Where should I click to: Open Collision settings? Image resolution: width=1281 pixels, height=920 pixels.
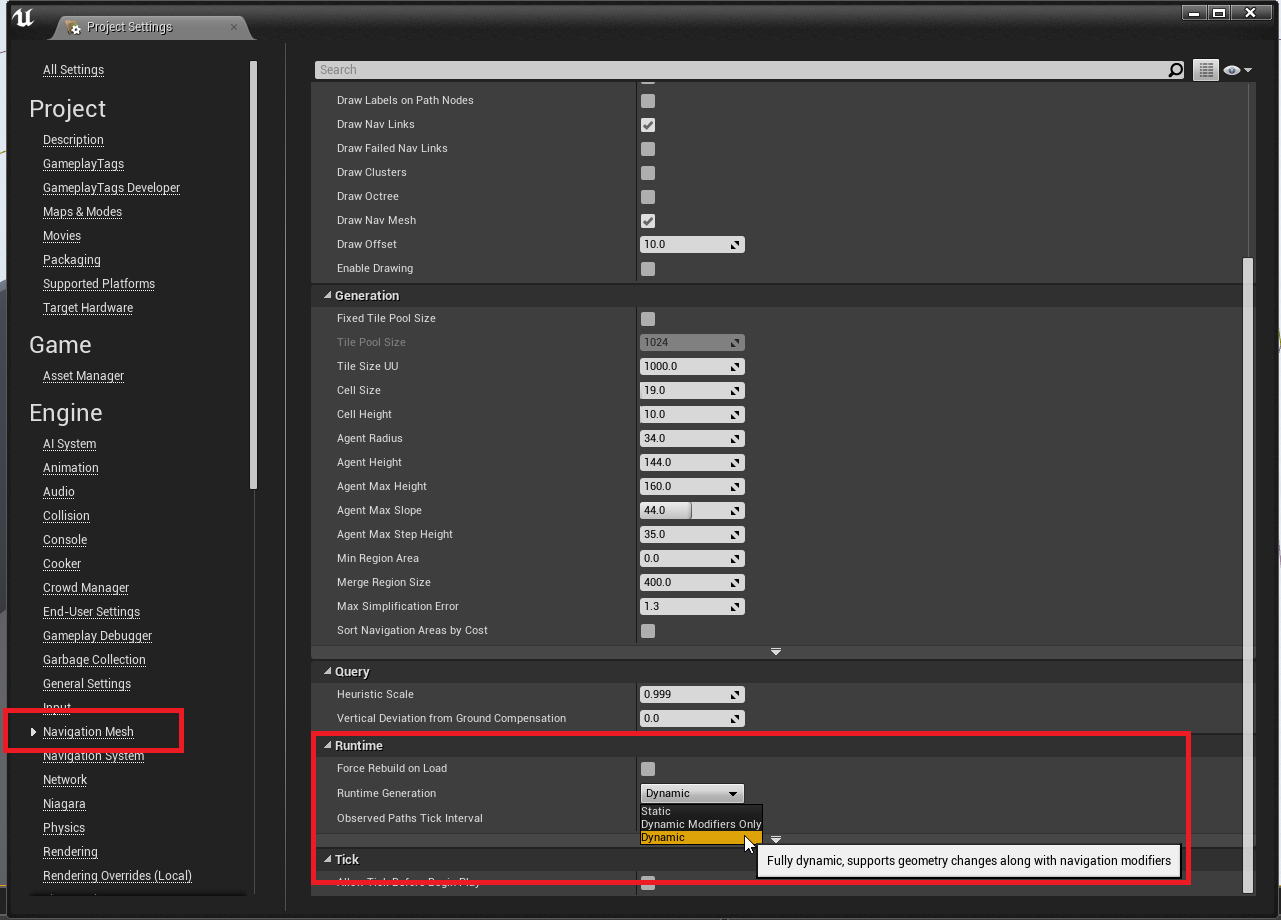tap(66, 516)
